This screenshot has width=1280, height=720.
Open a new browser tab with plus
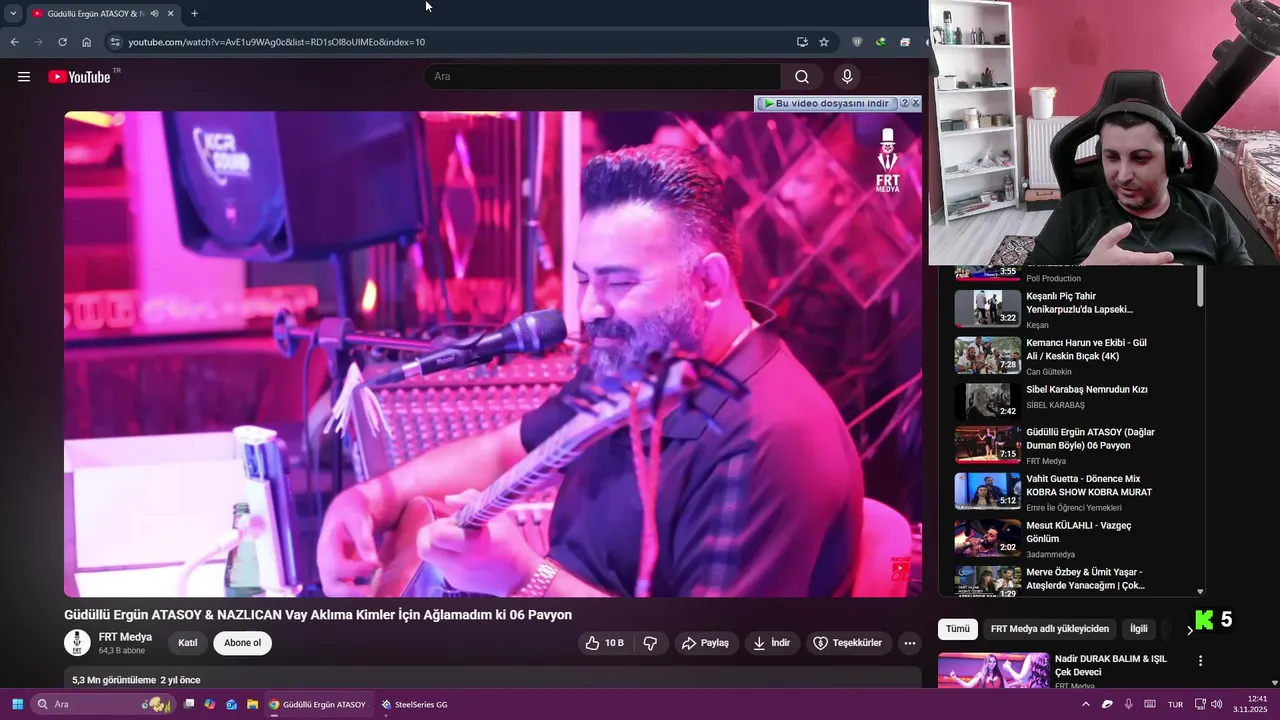pos(194,13)
